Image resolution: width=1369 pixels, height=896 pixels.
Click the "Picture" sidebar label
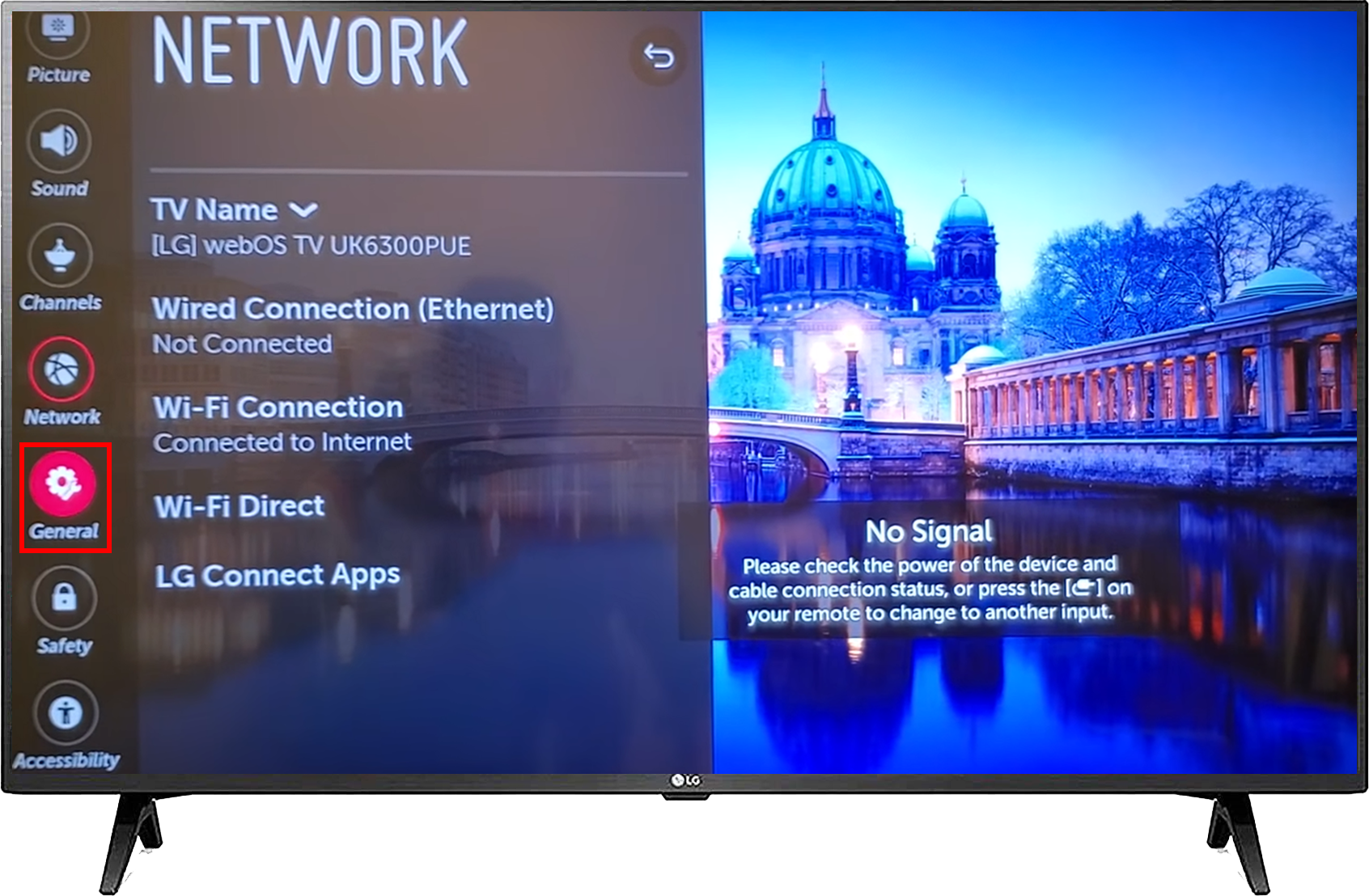click(x=58, y=74)
